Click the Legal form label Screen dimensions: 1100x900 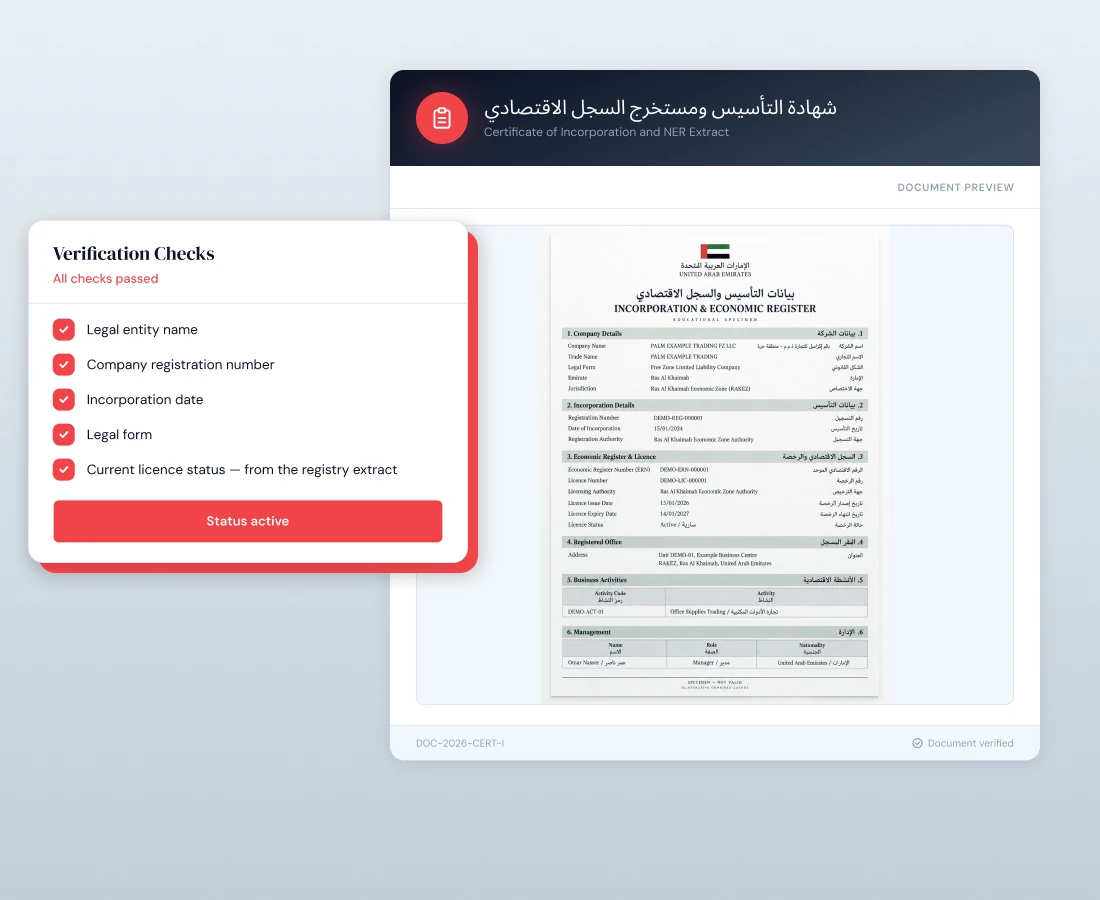point(119,435)
